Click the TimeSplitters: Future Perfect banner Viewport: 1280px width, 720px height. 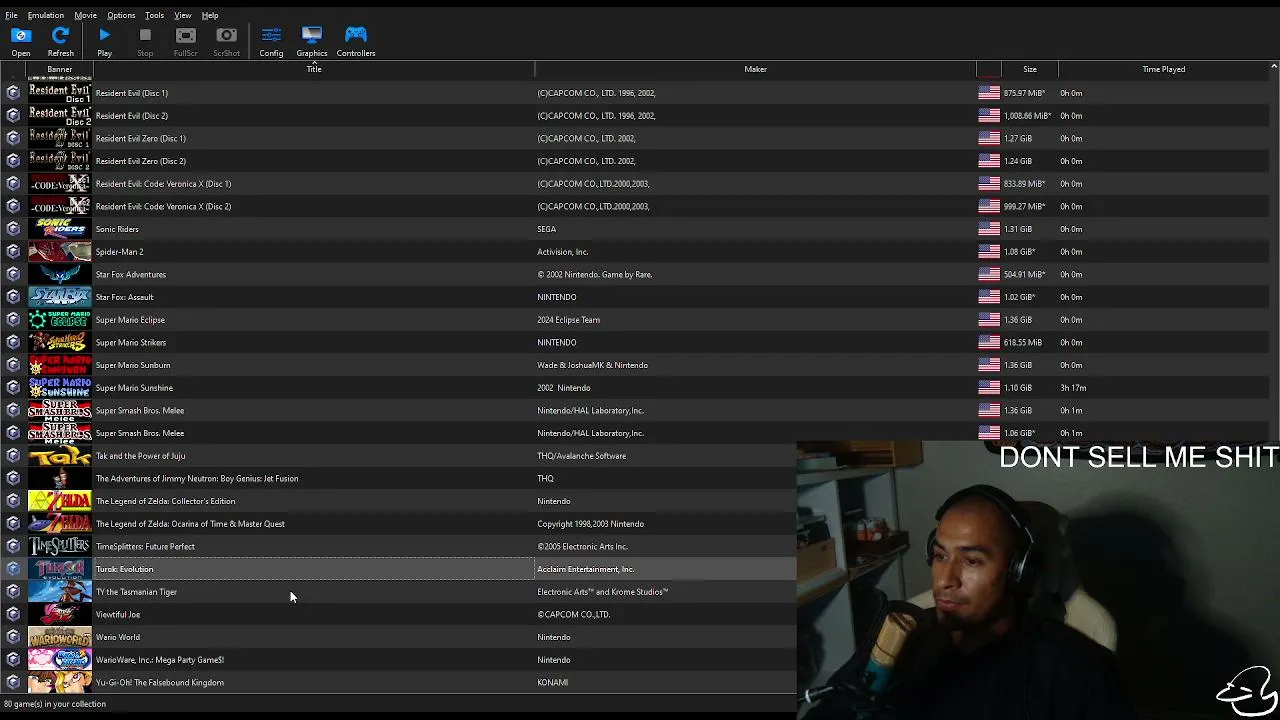[x=60, y=546]
